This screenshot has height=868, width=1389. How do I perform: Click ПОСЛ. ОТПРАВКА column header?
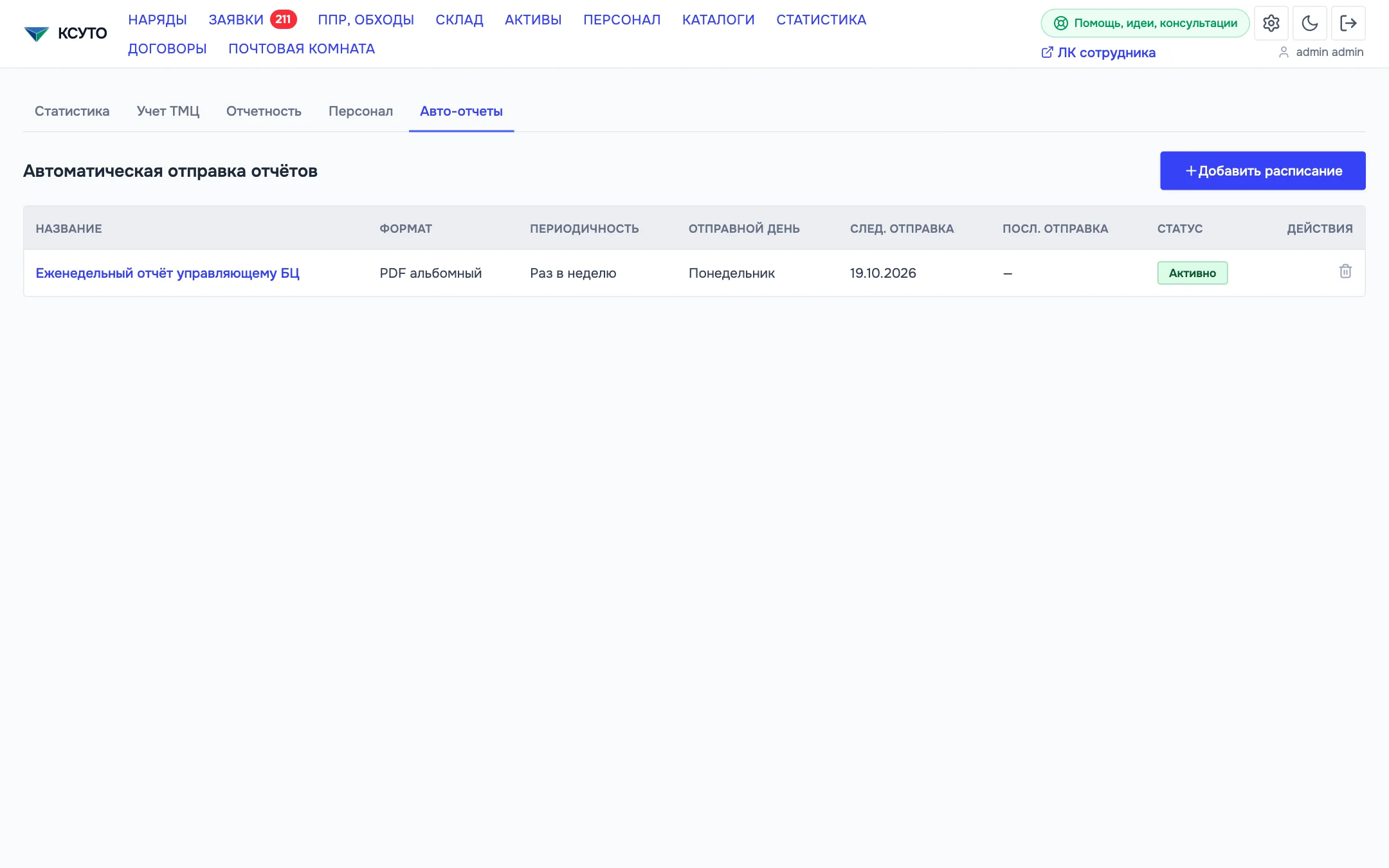pos(1055,229)
